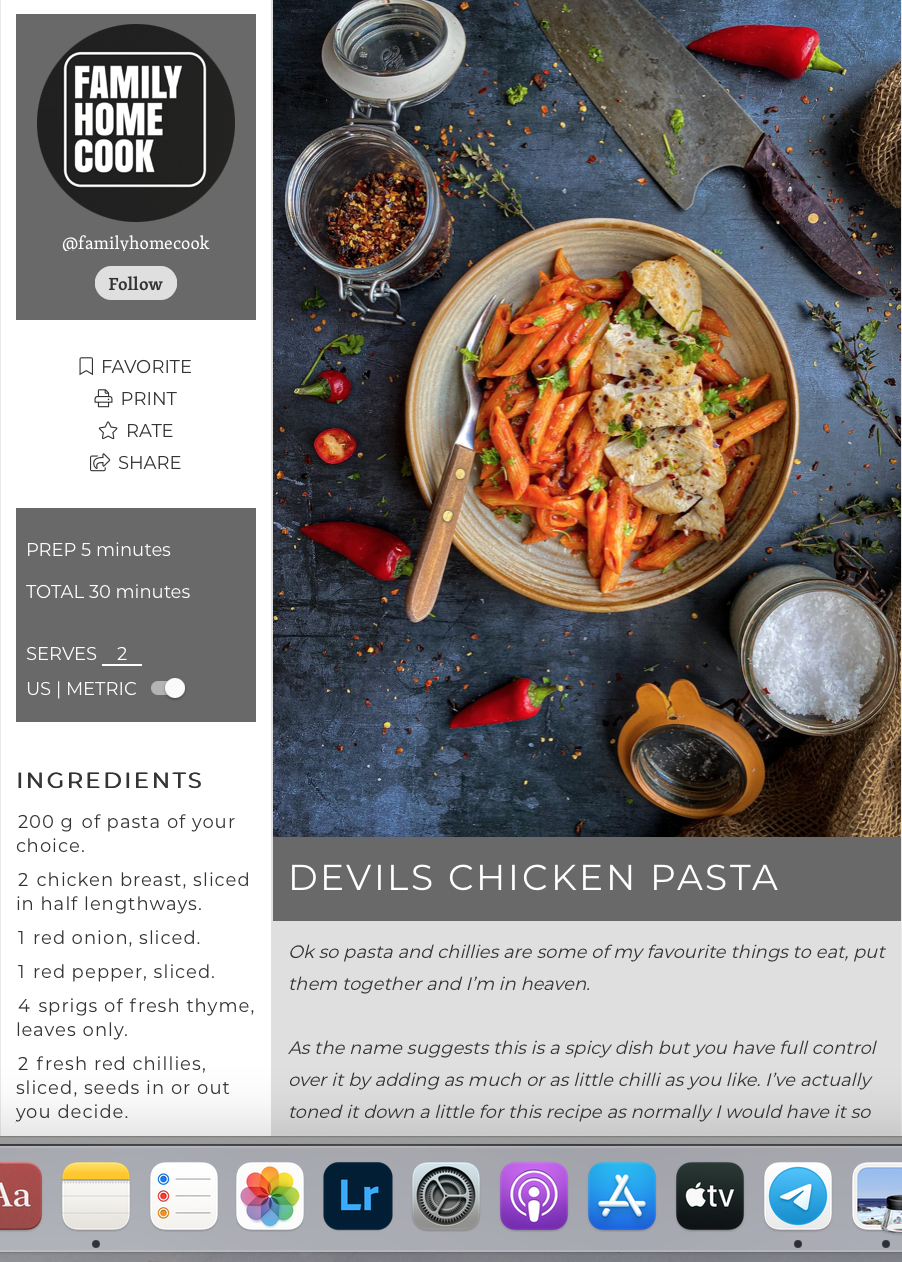
Task: Click the Favorite bookmark icon
Action: pos(86,367)
